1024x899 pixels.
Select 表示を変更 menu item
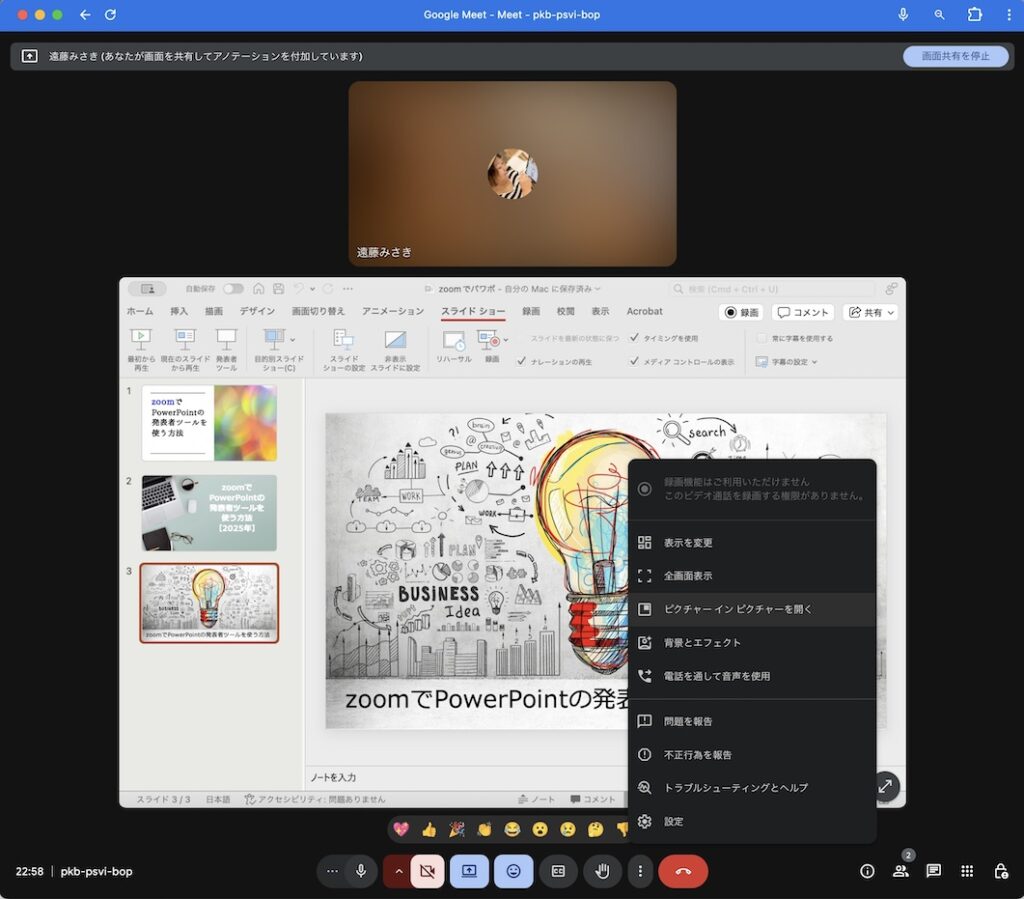pyautogui.click(x=752, y=543)
